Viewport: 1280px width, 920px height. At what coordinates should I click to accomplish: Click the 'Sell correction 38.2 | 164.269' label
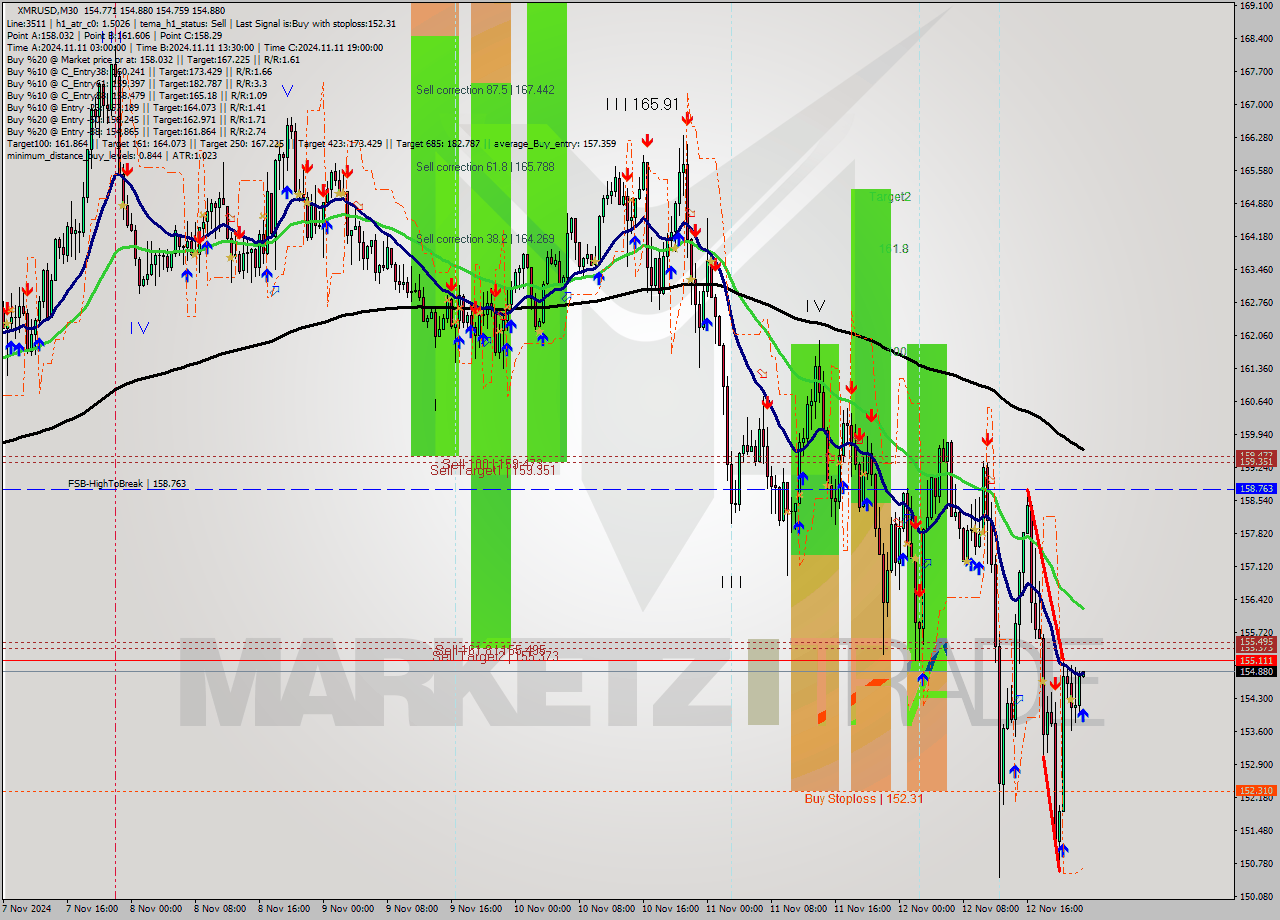[x=485, y=239]
